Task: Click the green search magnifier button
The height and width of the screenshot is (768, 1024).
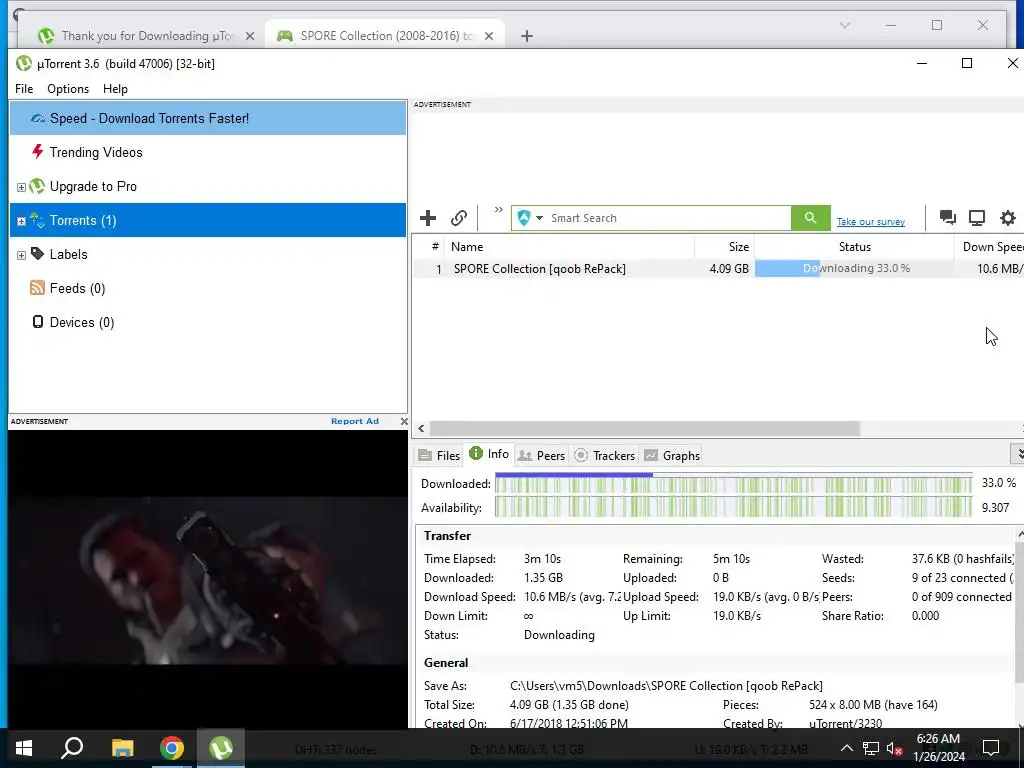Action: pyautogui.click(x=810, y=218)
